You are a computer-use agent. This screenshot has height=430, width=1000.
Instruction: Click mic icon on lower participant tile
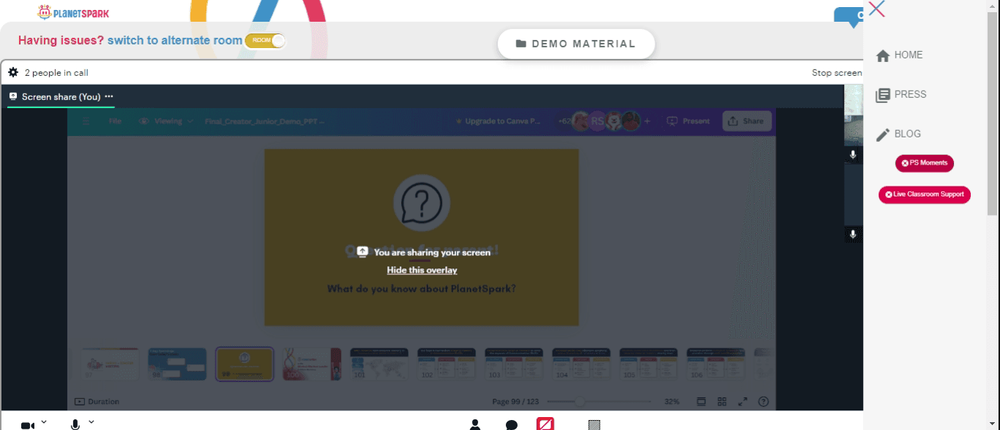coord(853,234)
